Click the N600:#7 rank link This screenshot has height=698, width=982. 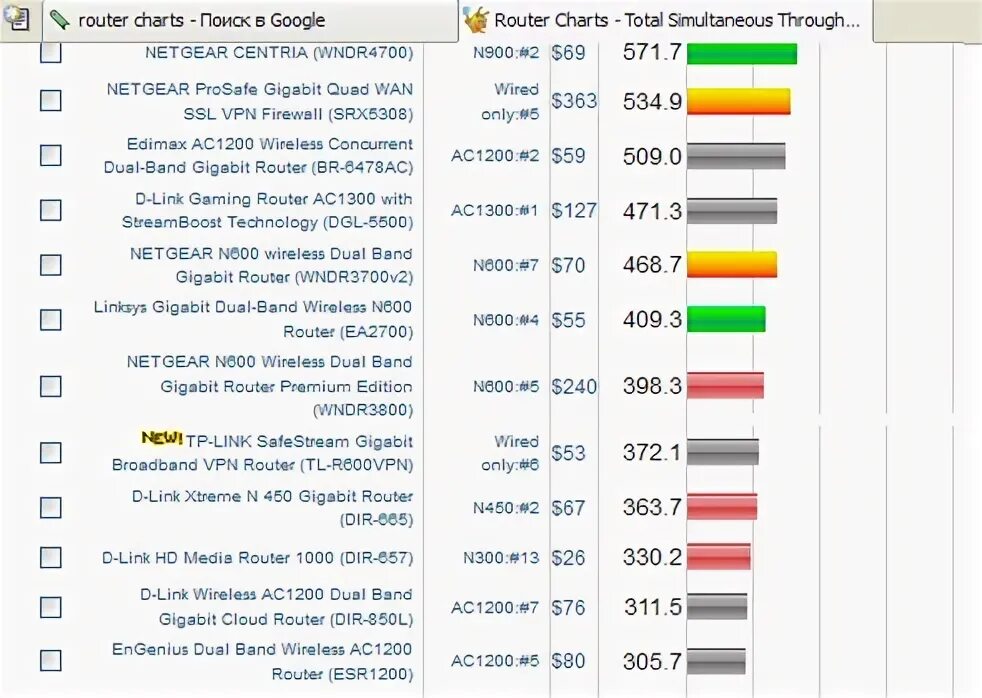506,265
